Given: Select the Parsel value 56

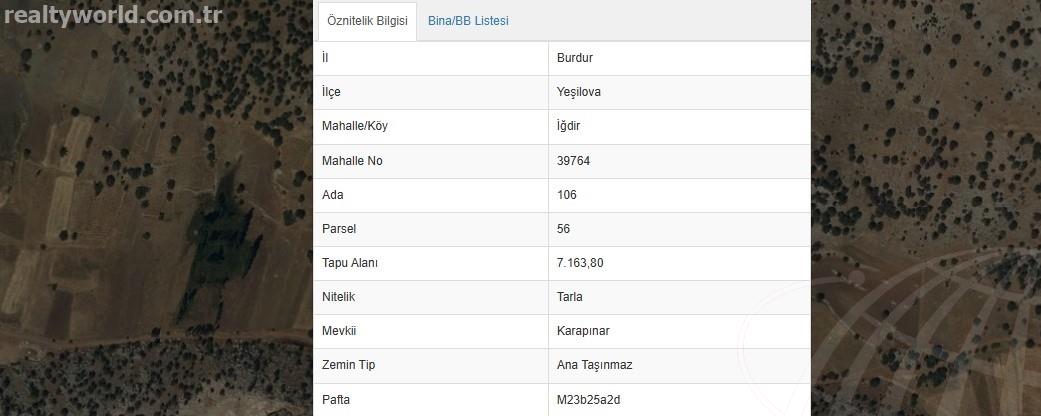Looking at the screenshot, I should pos(564,229).
